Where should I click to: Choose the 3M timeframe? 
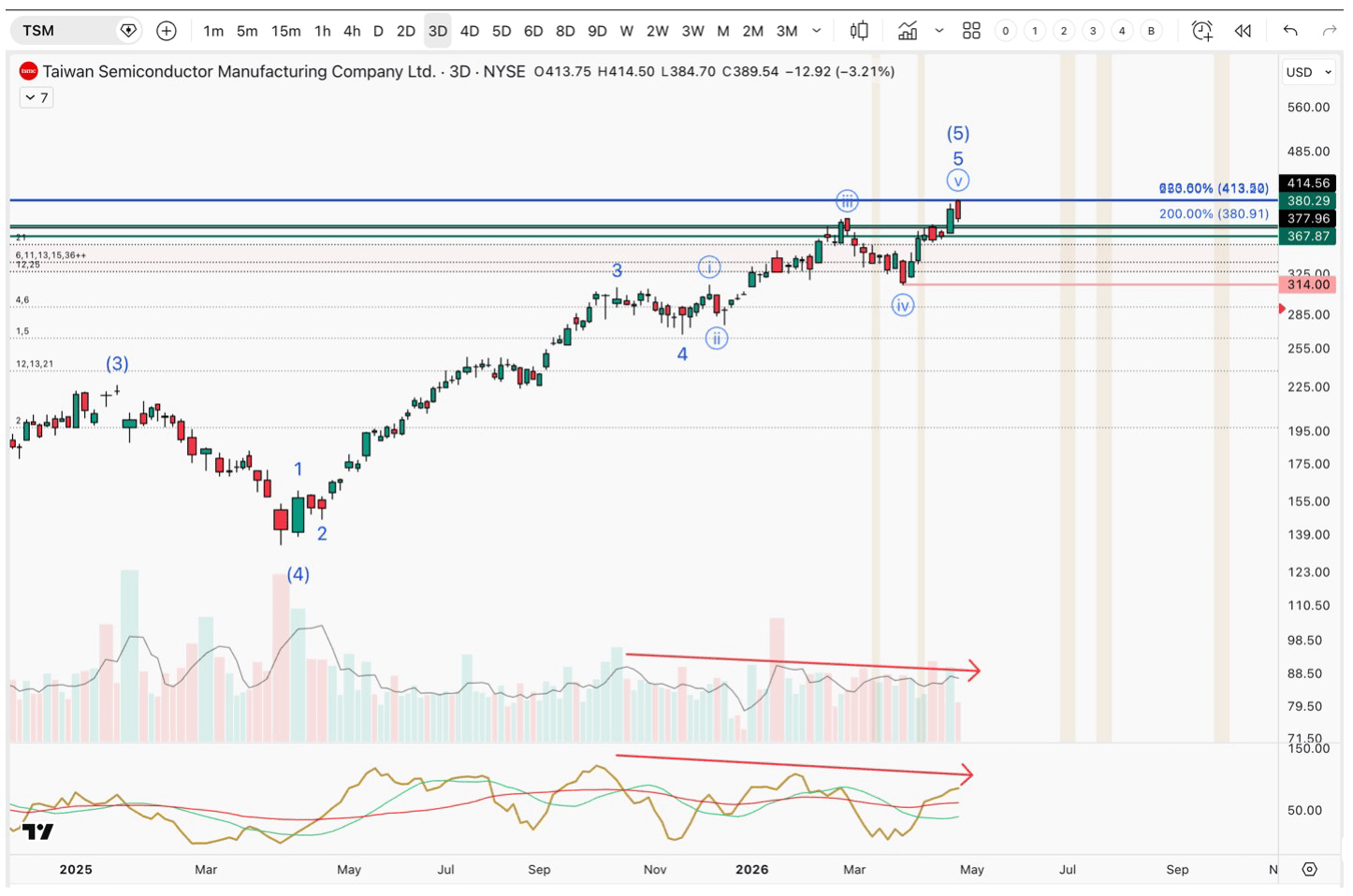(787, 31)
